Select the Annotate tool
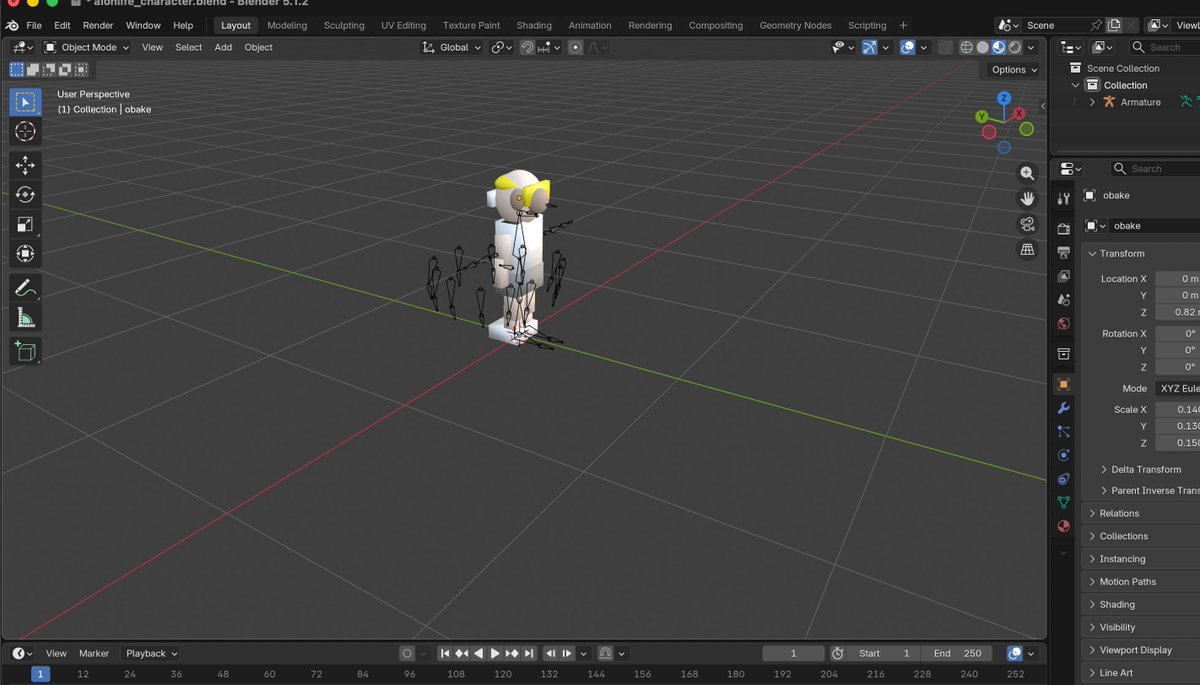Screen dimensions: 1200x685 tap(26, 288)
